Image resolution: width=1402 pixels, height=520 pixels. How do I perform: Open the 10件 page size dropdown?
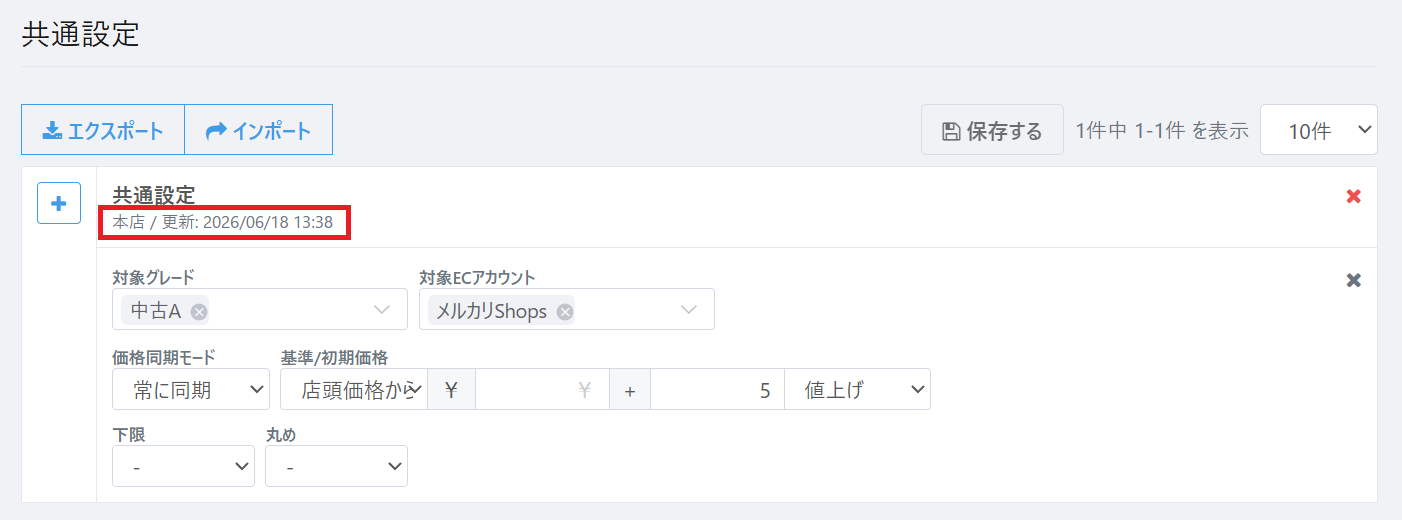1319,130
